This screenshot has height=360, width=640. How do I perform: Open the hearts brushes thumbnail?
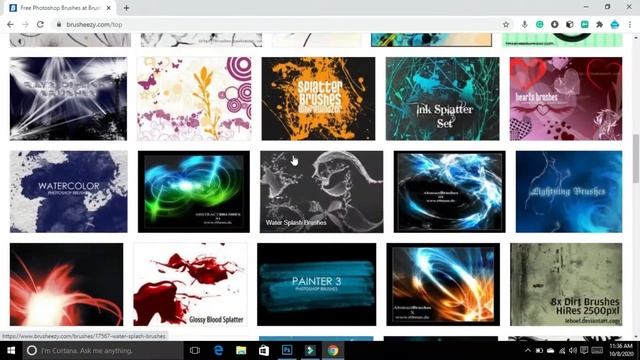pos(566,99)
